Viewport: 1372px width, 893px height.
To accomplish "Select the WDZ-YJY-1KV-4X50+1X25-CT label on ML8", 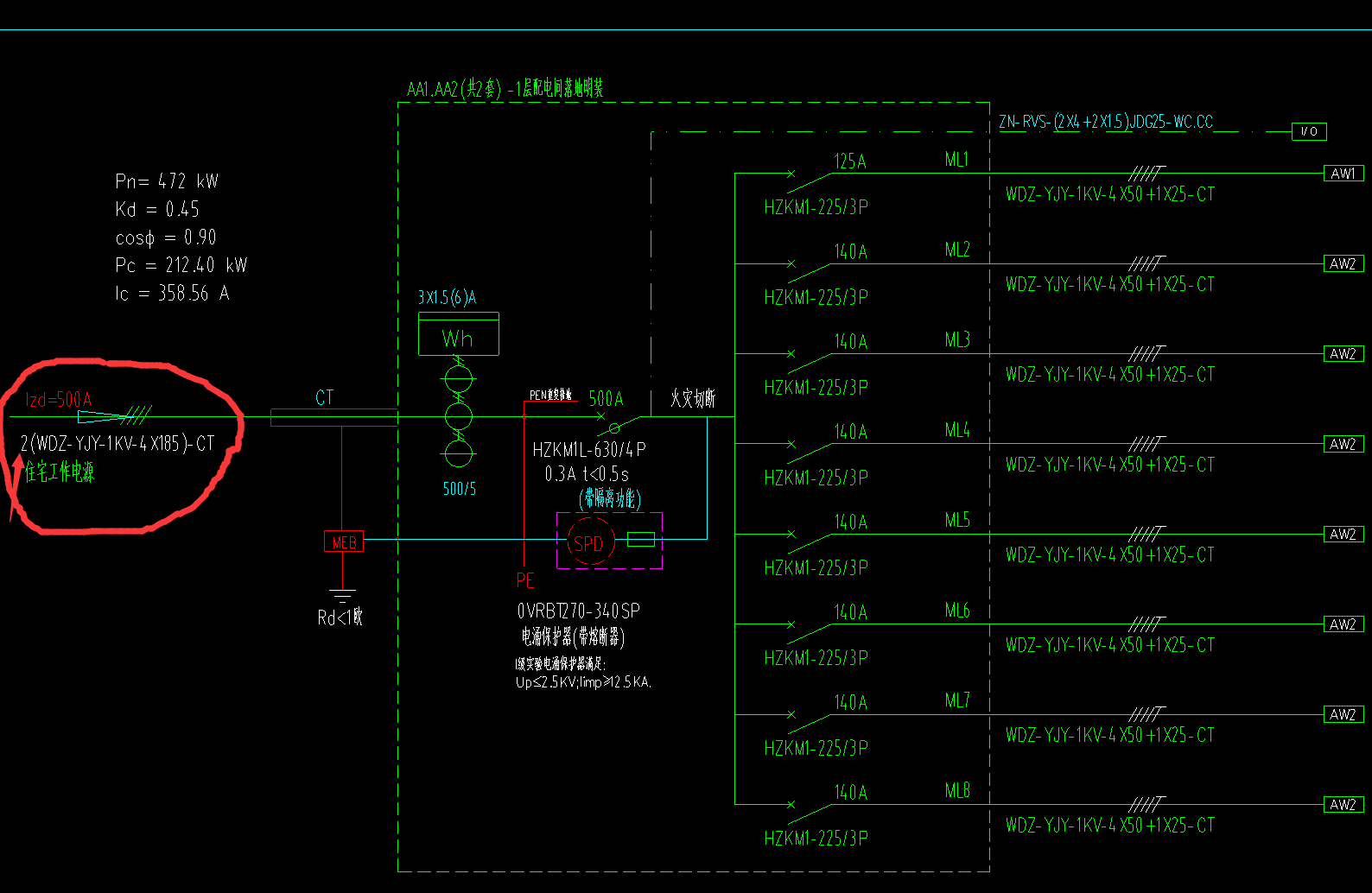I will coord(1110,826).
